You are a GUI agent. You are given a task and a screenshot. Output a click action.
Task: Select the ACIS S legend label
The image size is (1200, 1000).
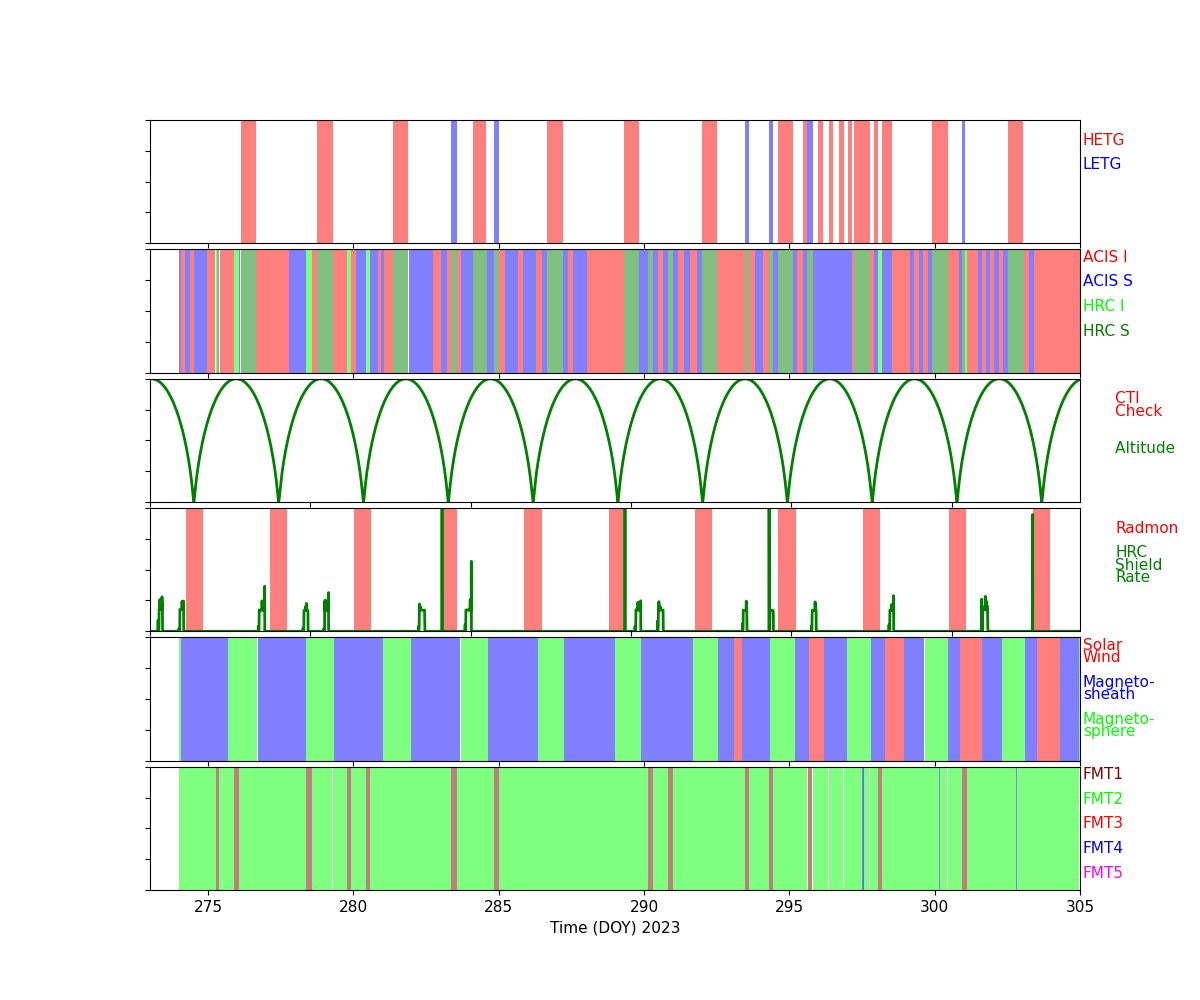tap(1107, 282)
